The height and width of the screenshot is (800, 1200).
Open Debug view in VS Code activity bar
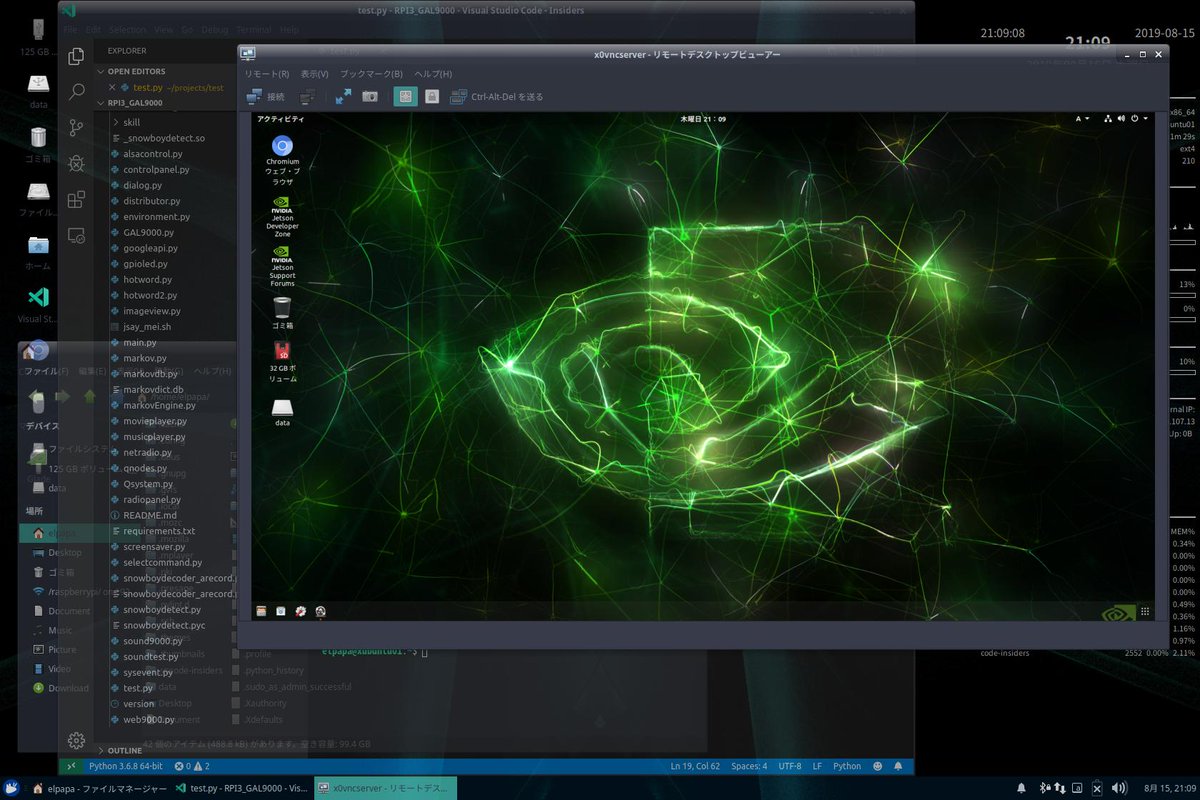point(76,163)
